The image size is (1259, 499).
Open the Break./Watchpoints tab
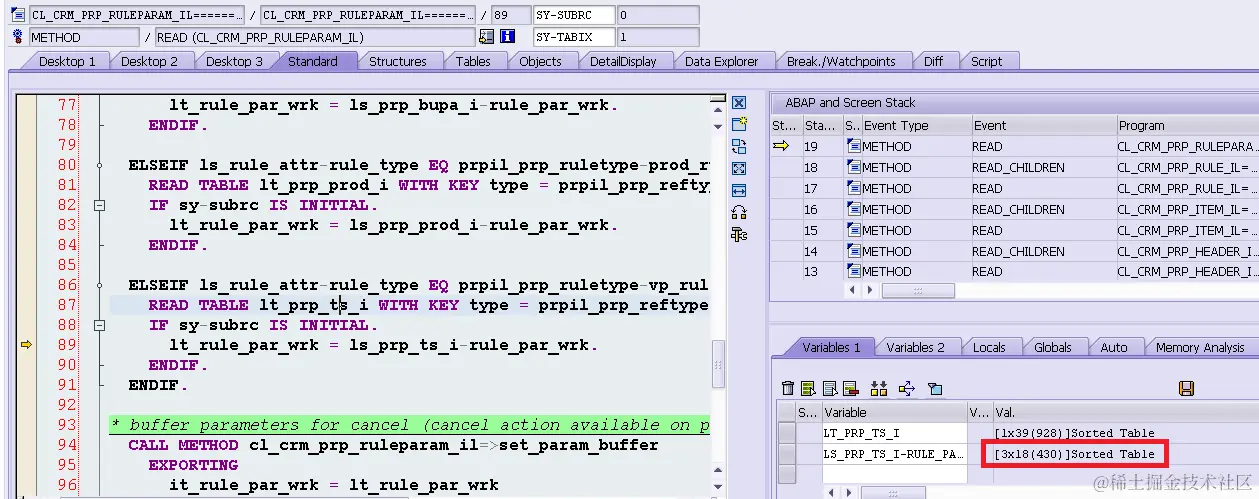coord(841,61)
